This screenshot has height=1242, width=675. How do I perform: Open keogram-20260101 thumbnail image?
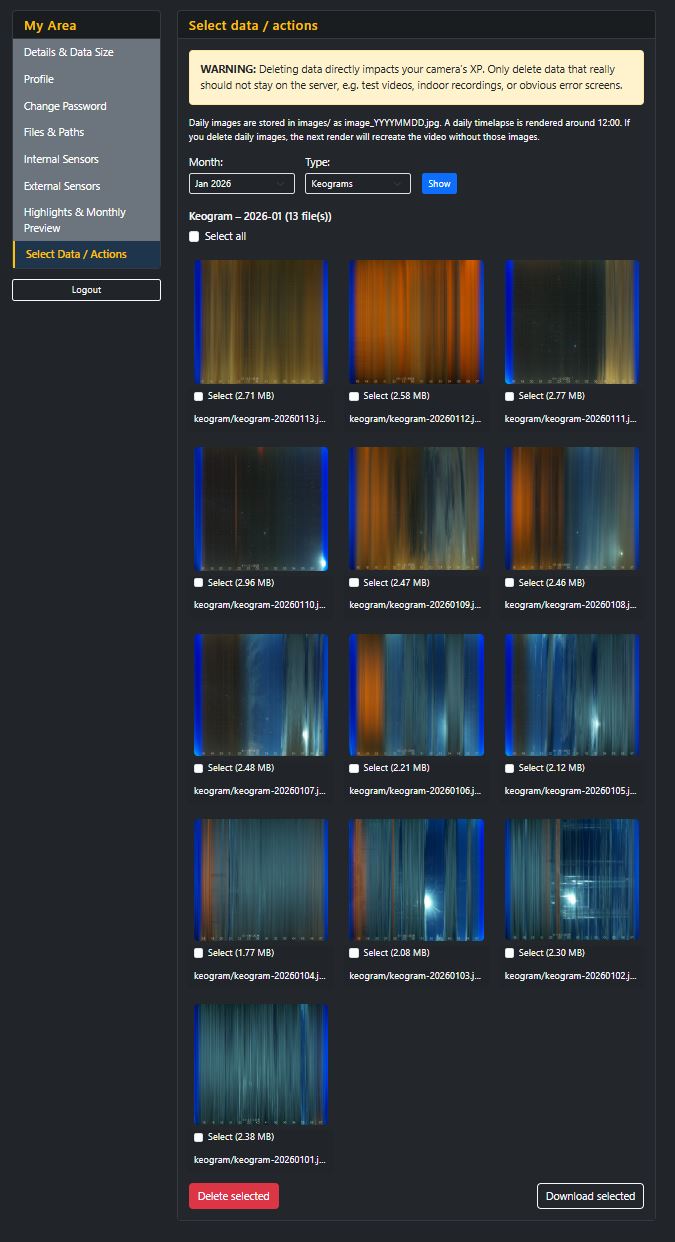[261, 1065]
